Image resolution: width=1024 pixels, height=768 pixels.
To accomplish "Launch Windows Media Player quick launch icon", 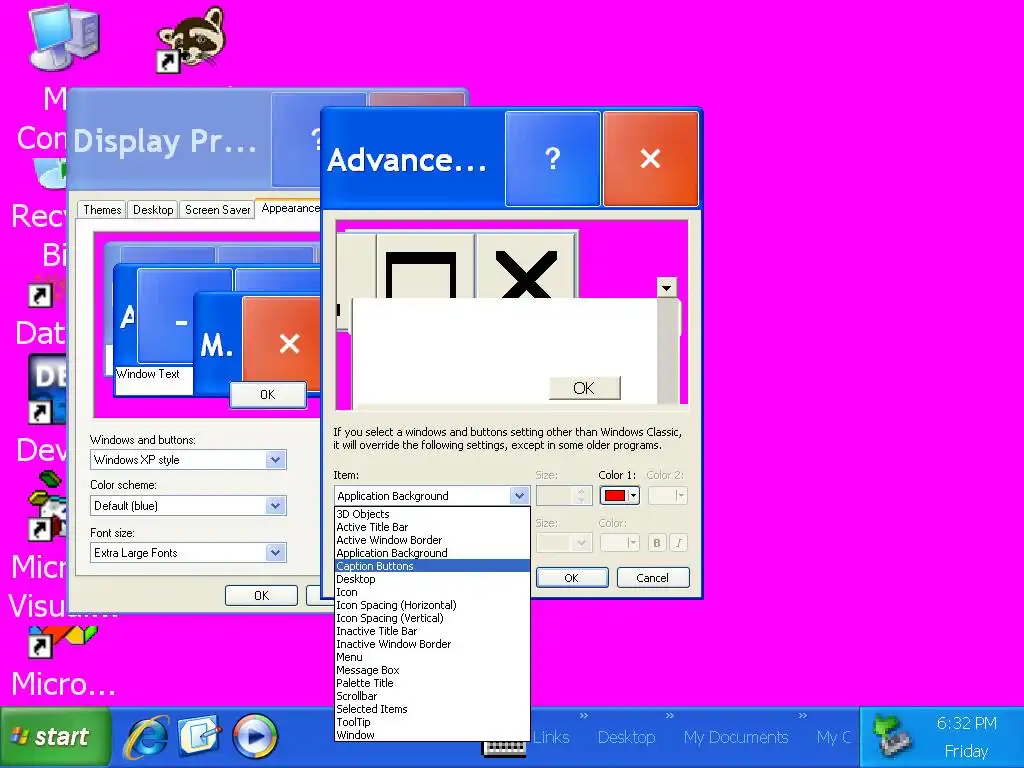I will (255, 737).
